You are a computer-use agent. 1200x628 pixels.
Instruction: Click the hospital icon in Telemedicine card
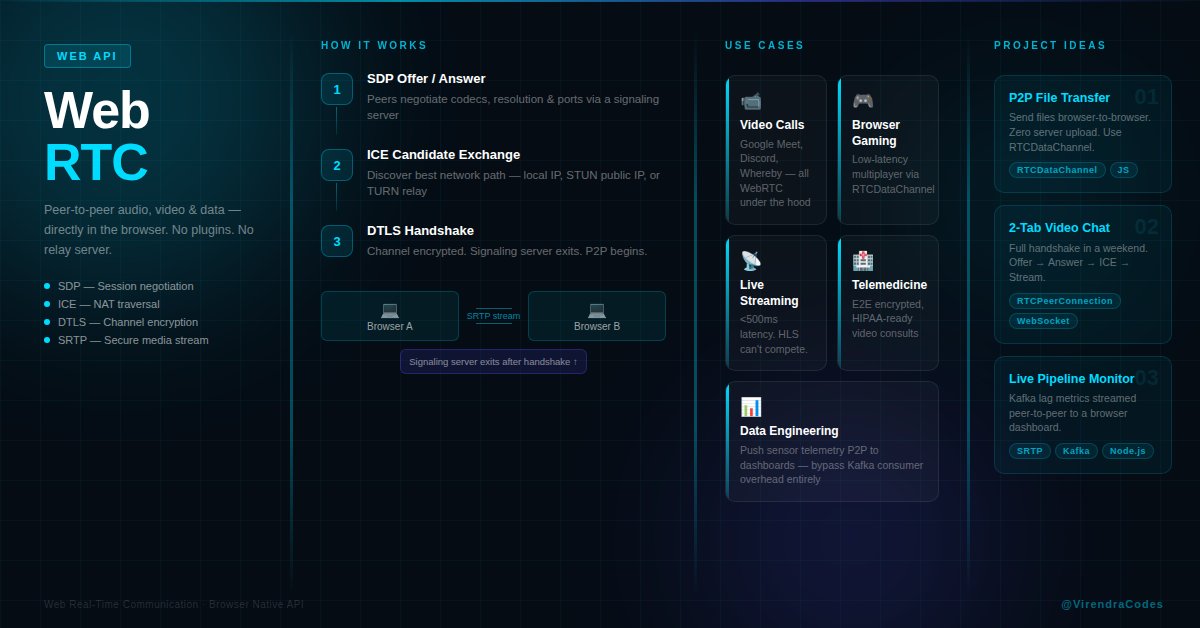[x=863, y=261]
